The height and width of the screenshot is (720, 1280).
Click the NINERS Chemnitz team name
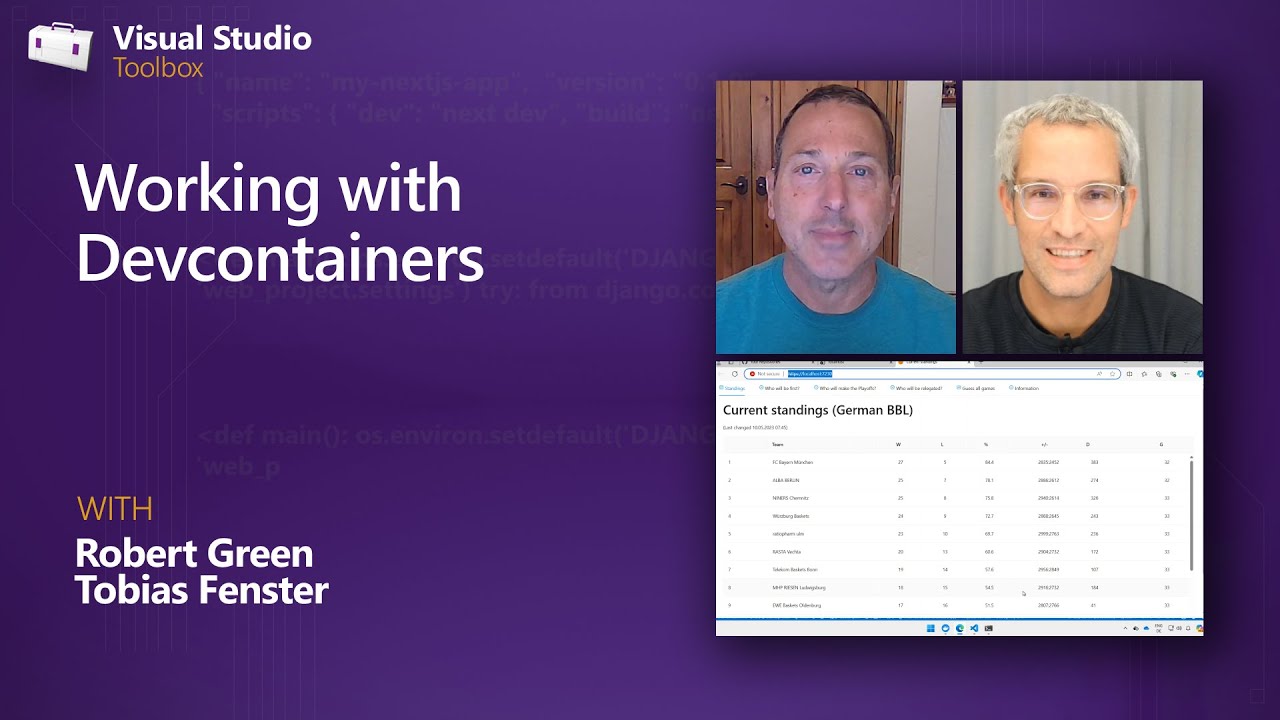tap(790, 498)
